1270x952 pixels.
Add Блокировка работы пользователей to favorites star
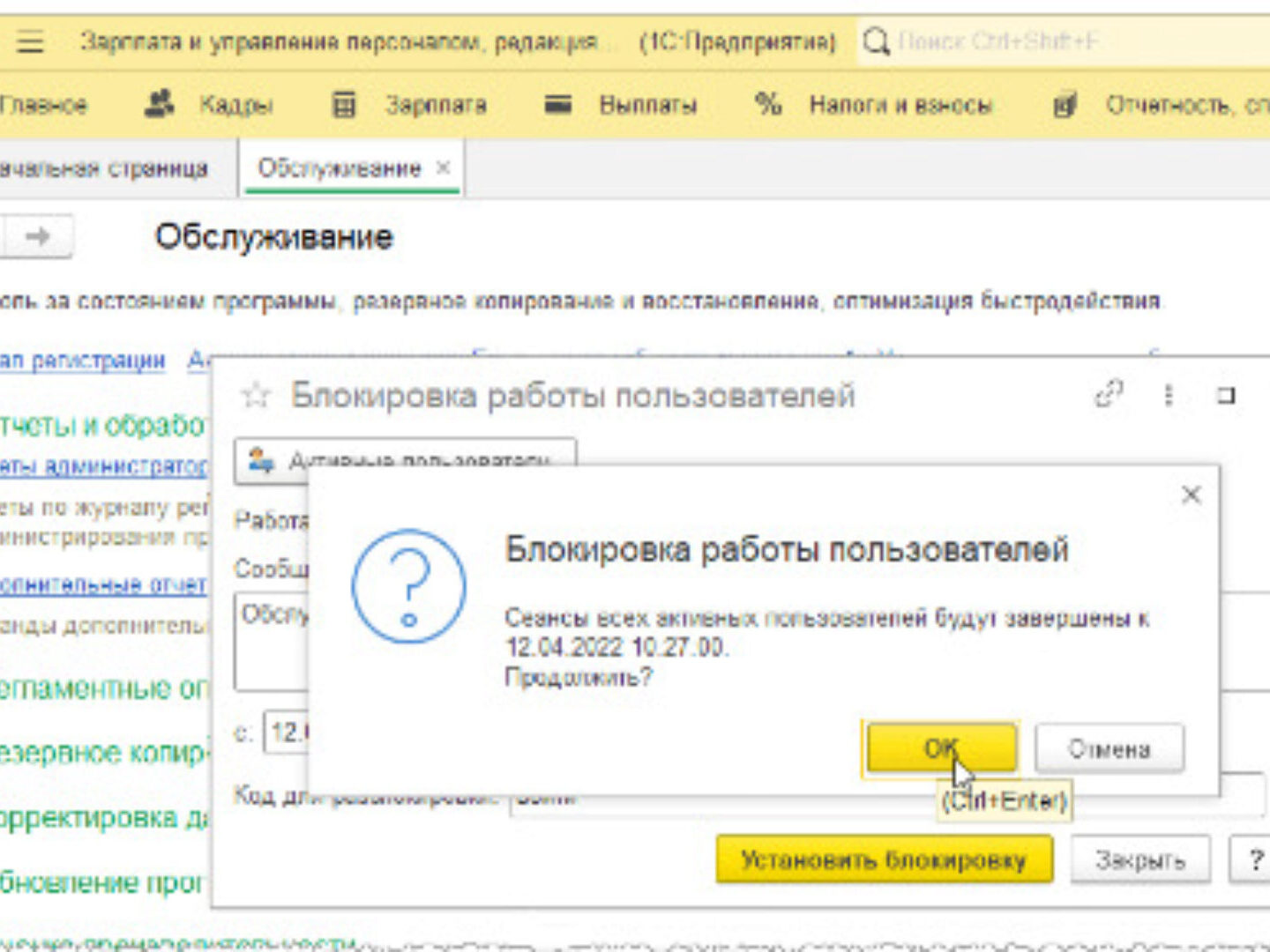pyautogui.click(x=256, y=396)
